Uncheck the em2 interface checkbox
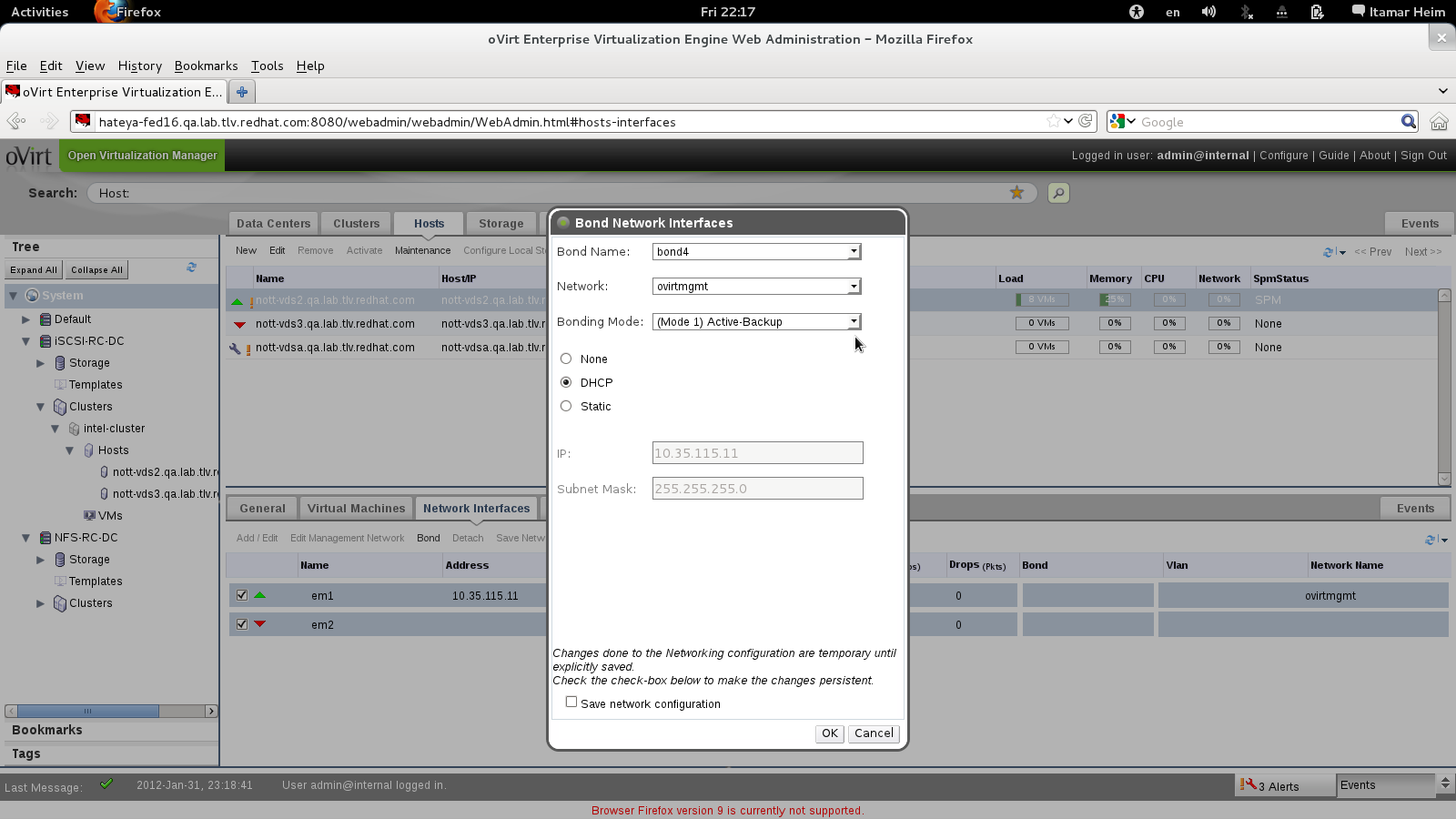Screen dimensions: 1456x819 (242, 624)
